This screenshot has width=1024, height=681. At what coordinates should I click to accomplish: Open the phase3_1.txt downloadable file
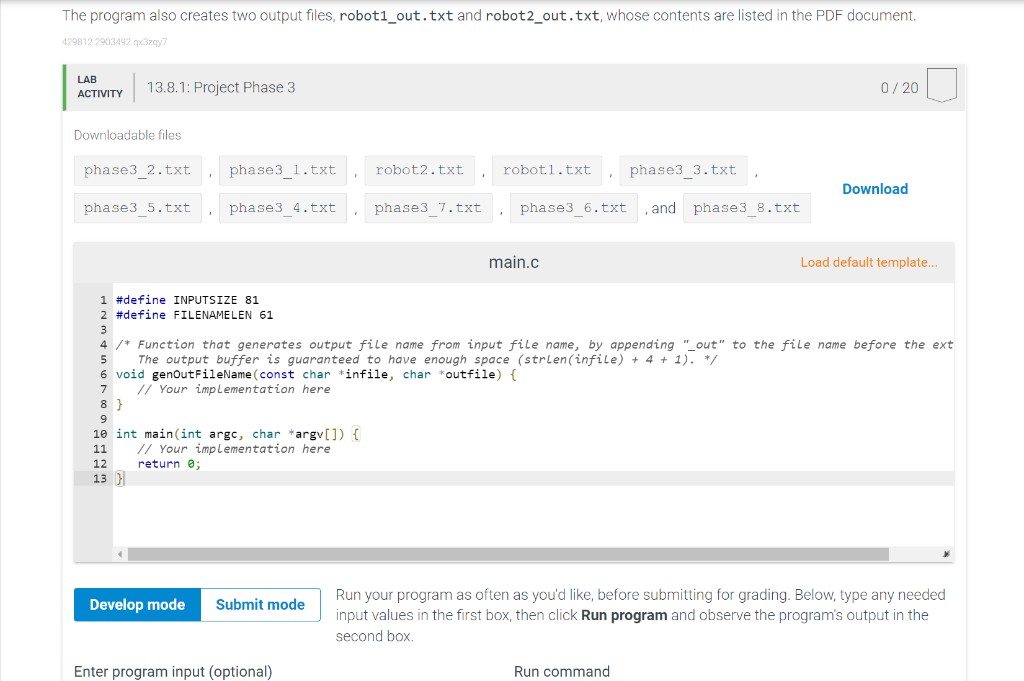[282, 170]
